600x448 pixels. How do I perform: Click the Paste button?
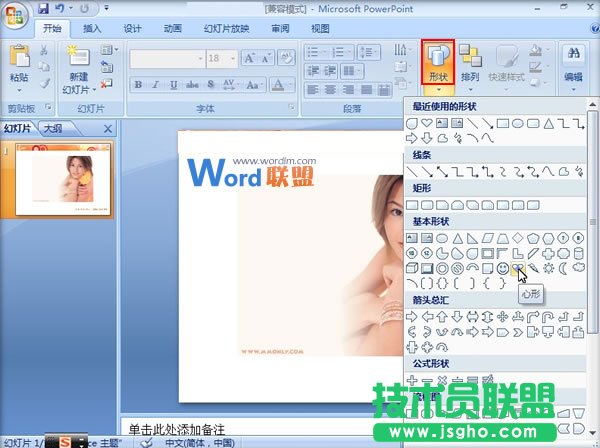[x=19, y=64]
